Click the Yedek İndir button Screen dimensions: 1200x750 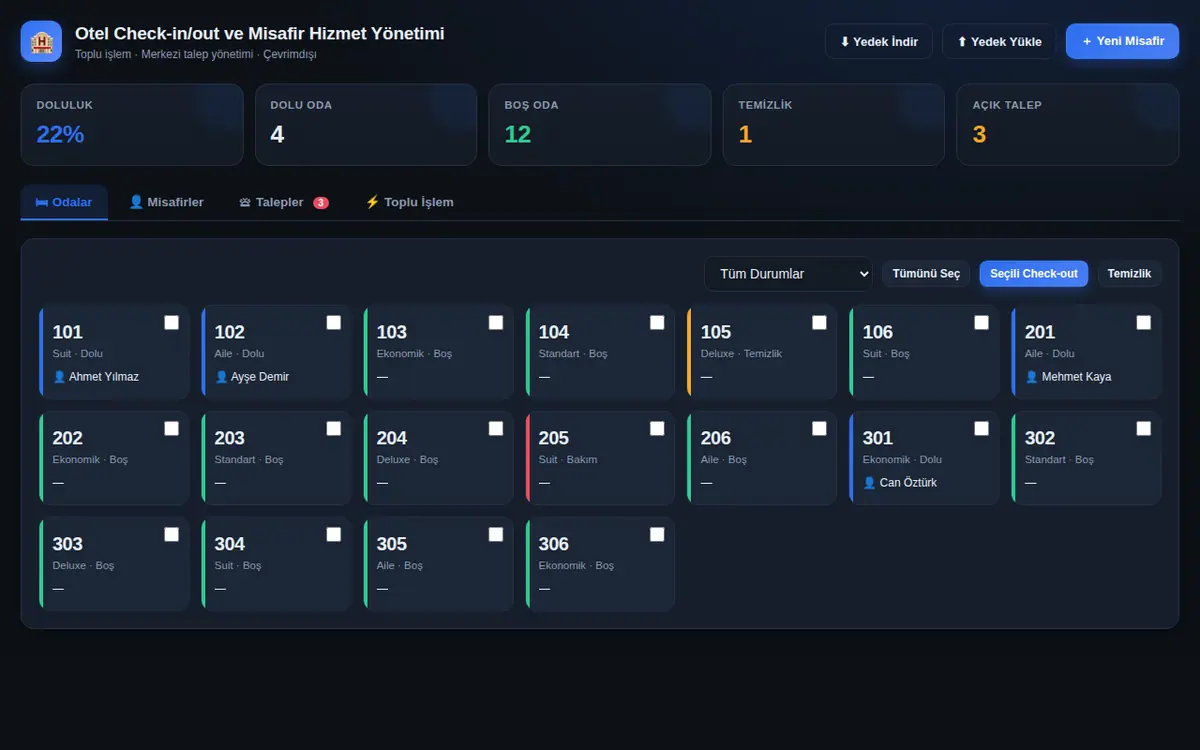tap(879, 42)
